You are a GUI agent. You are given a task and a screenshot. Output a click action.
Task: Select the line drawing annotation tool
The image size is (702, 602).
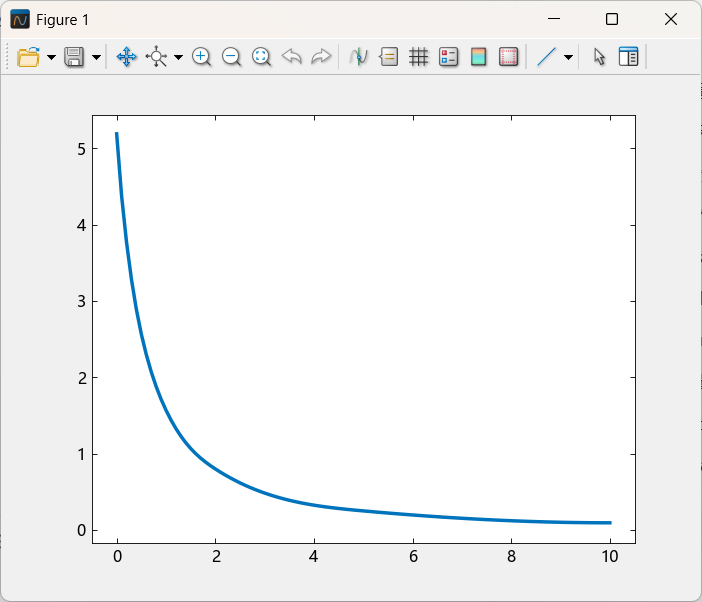[546, 57]
